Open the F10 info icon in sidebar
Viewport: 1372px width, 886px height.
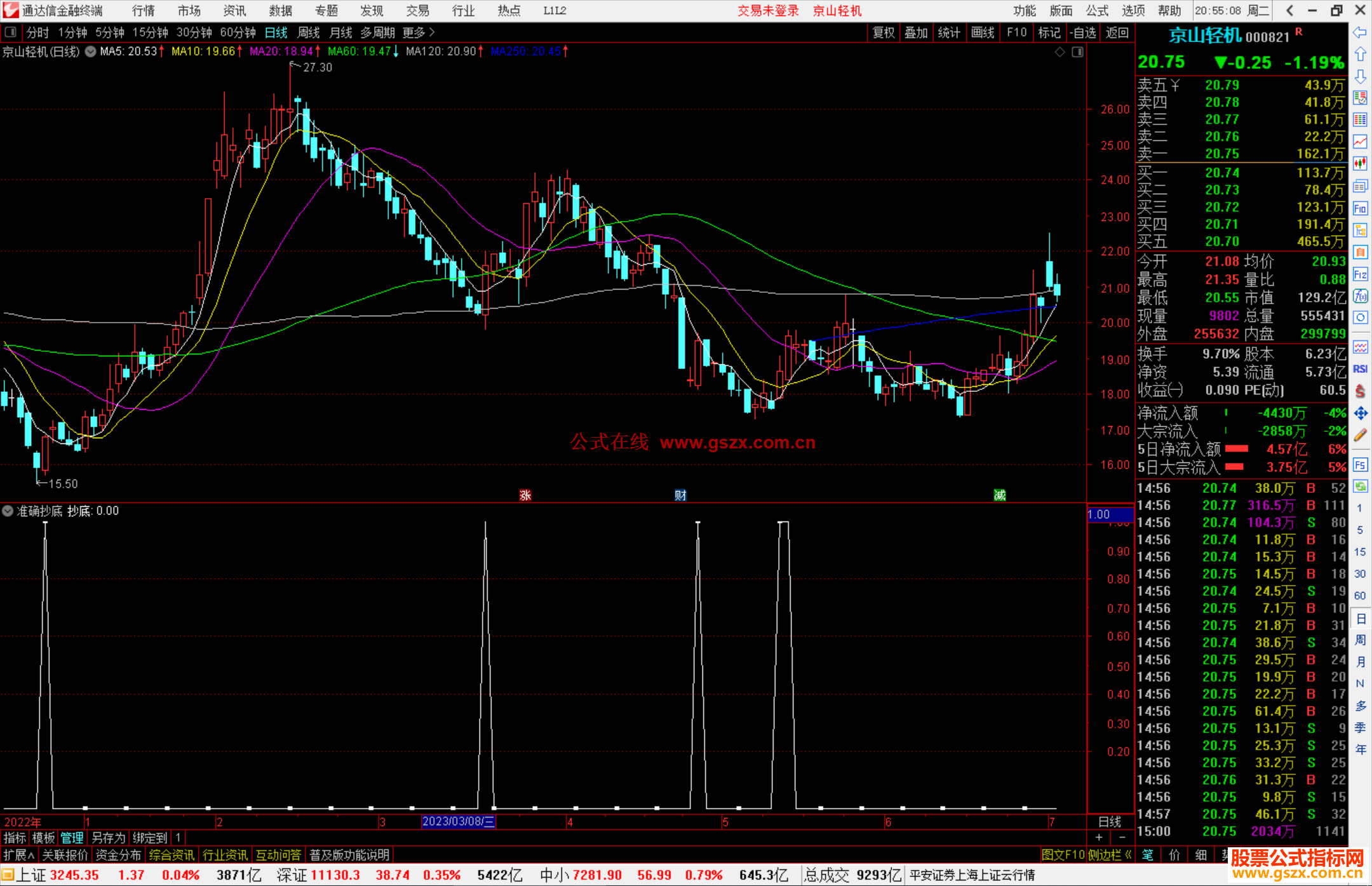tap(1360, 208)
